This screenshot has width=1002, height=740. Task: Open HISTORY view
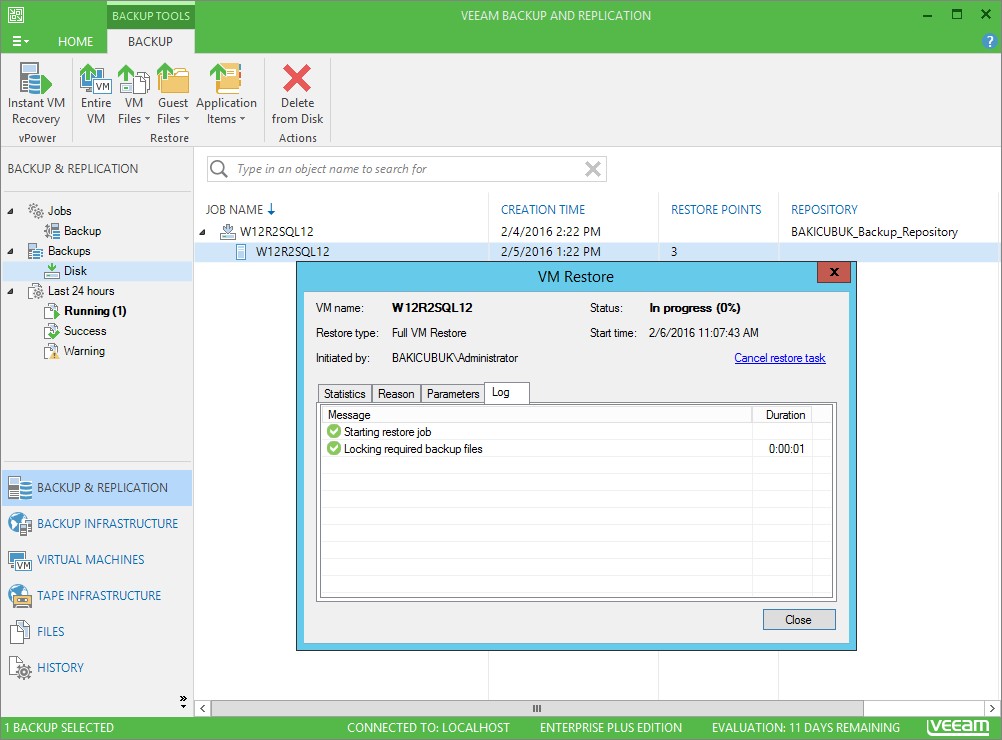(97, 668)
